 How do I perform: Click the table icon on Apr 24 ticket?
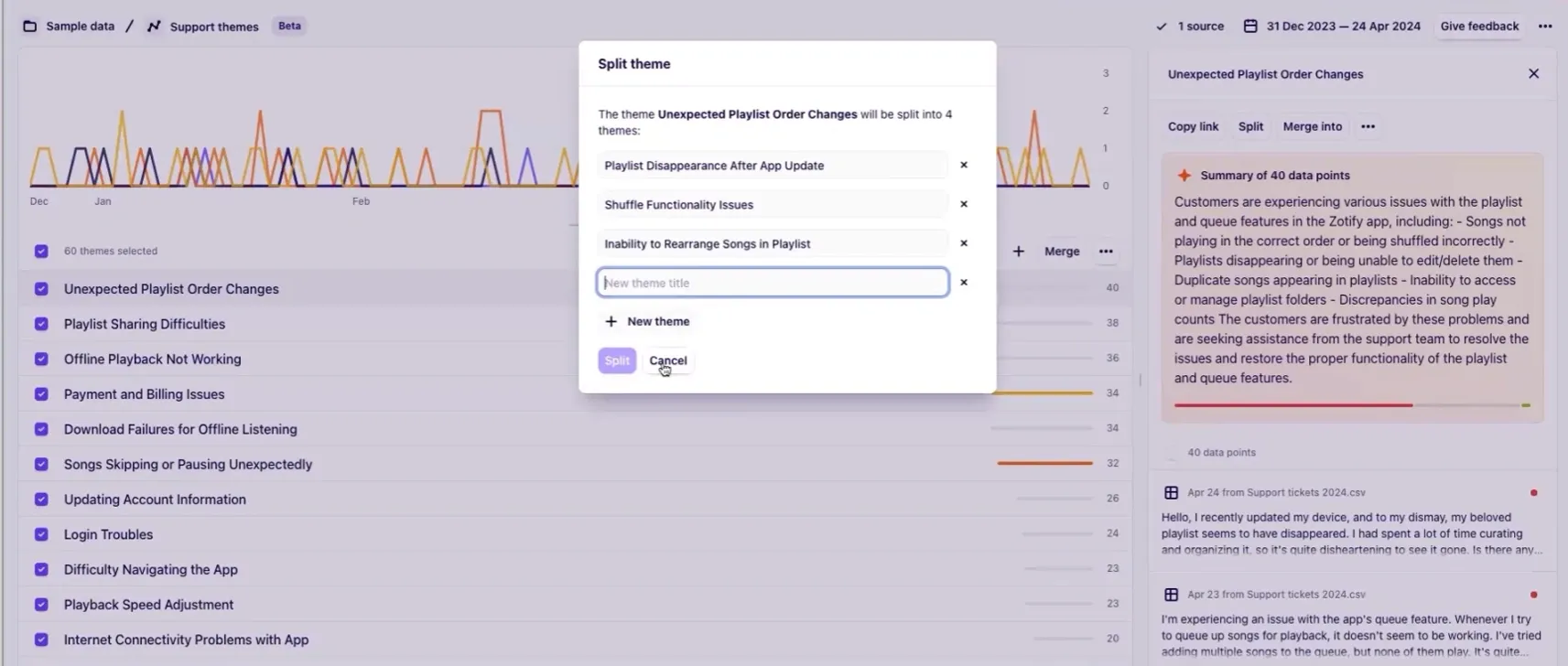(1171, 492)
